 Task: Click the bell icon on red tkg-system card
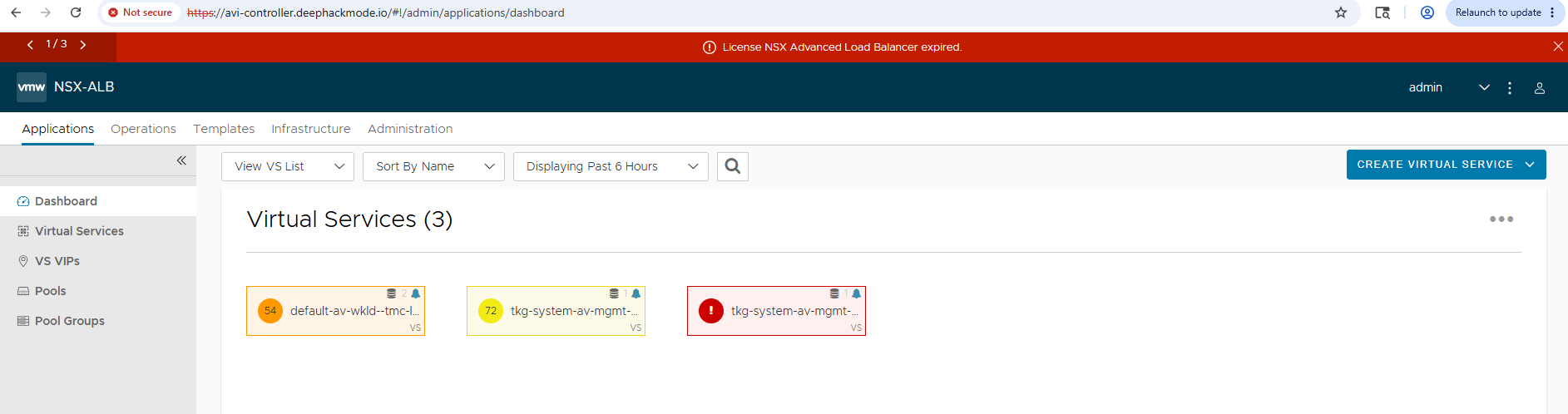tap(857, 293)
